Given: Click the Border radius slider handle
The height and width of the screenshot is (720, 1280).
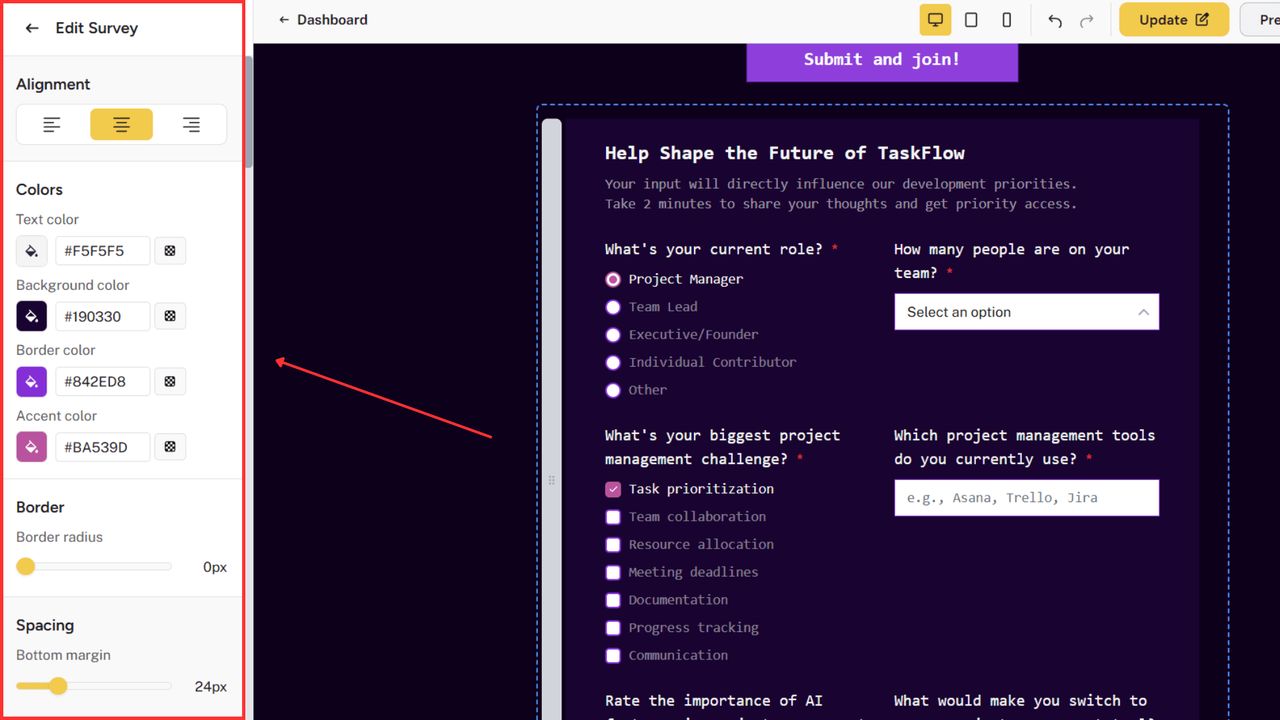Looking at the screenshot, I should (26, 567).
